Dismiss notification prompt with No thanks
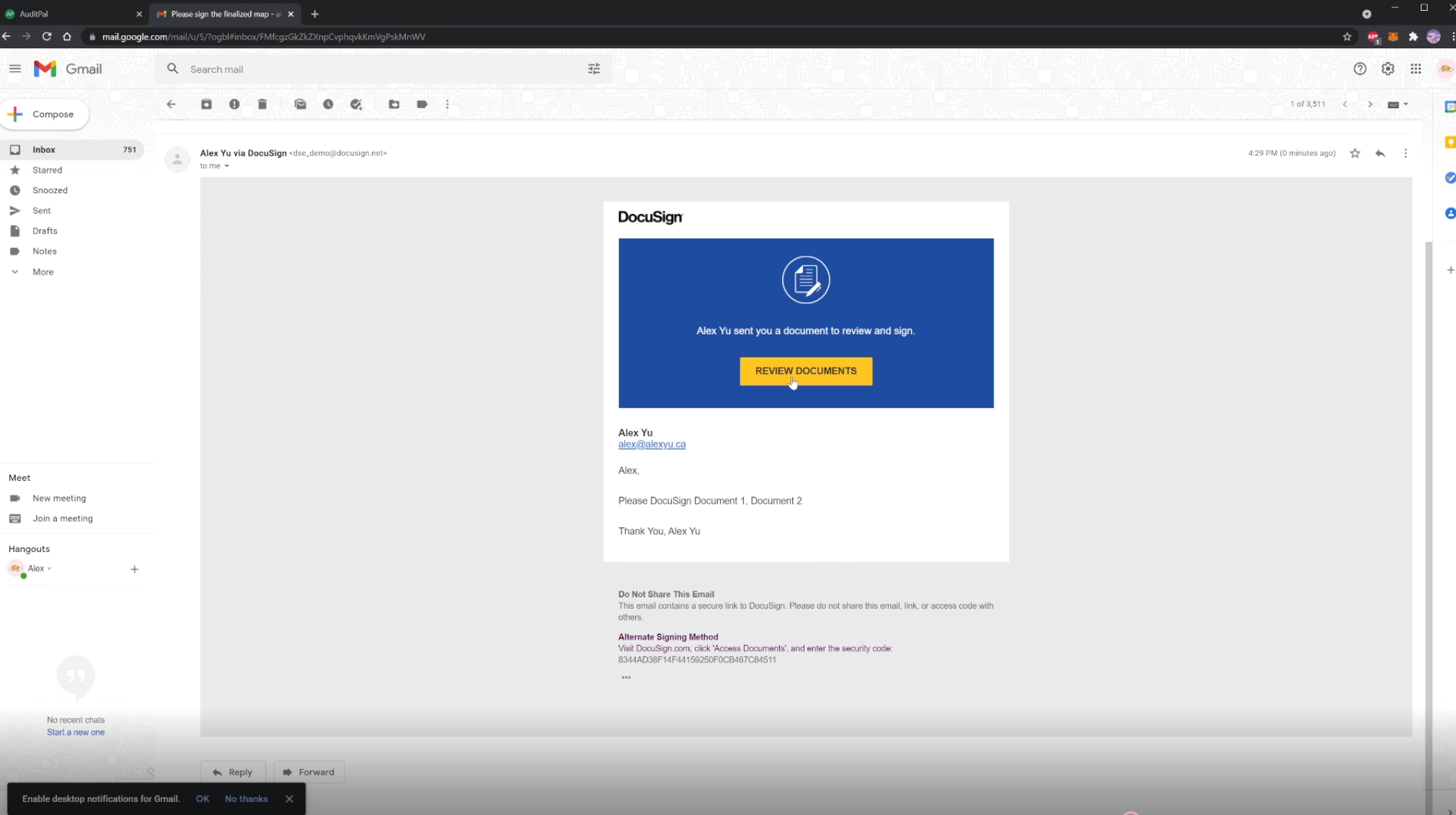The height and width of the screenshot is (815, 1456). tap(246, 798)
